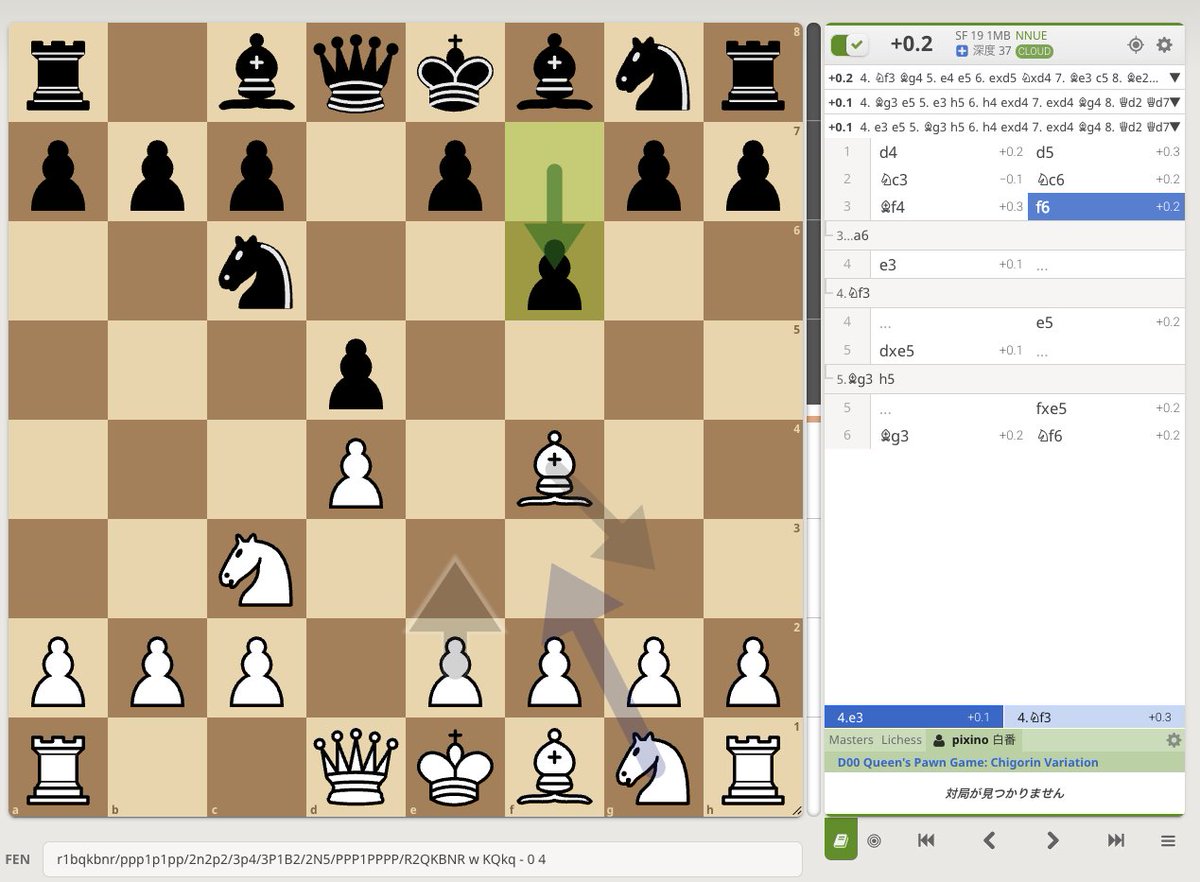Toggle the Stockfish engine analysis switch
This screenshot has width=1200, height=882.
(x=850, y=45)
